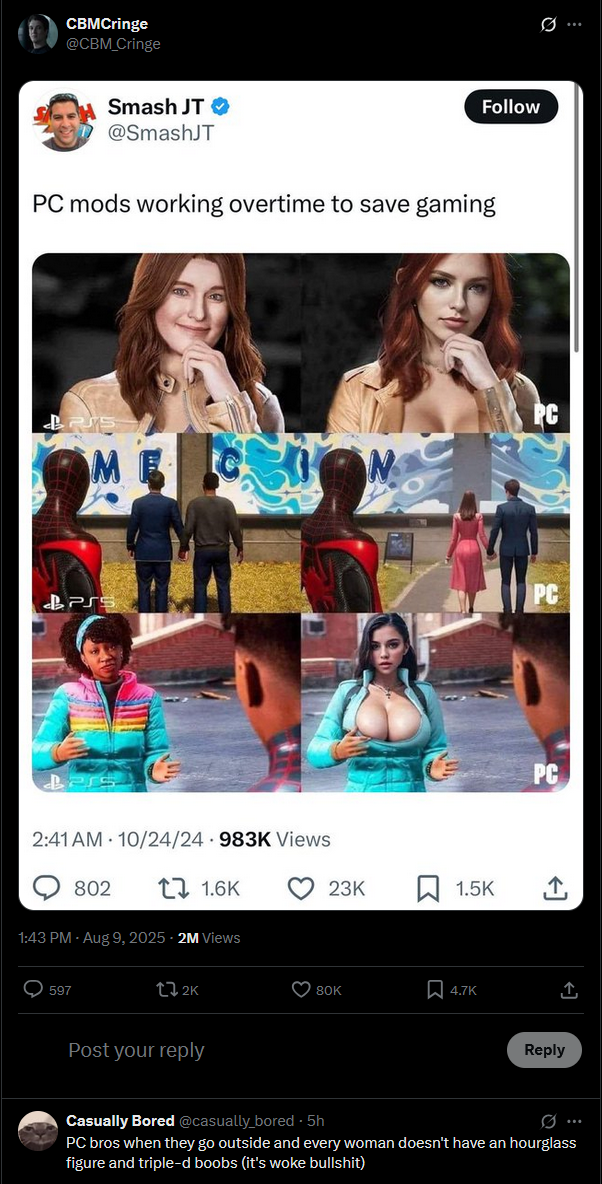The image size is (602, 1184).
Task: Open the more options menu on CBMCringe's post
Action: coord(575,25)
